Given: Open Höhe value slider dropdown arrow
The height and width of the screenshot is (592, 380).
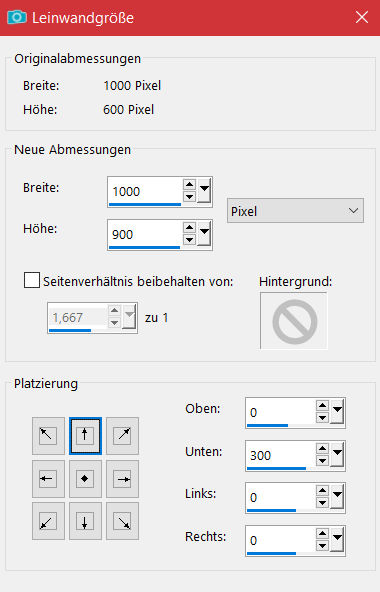Looking at the screenshot, I should 204,234.
